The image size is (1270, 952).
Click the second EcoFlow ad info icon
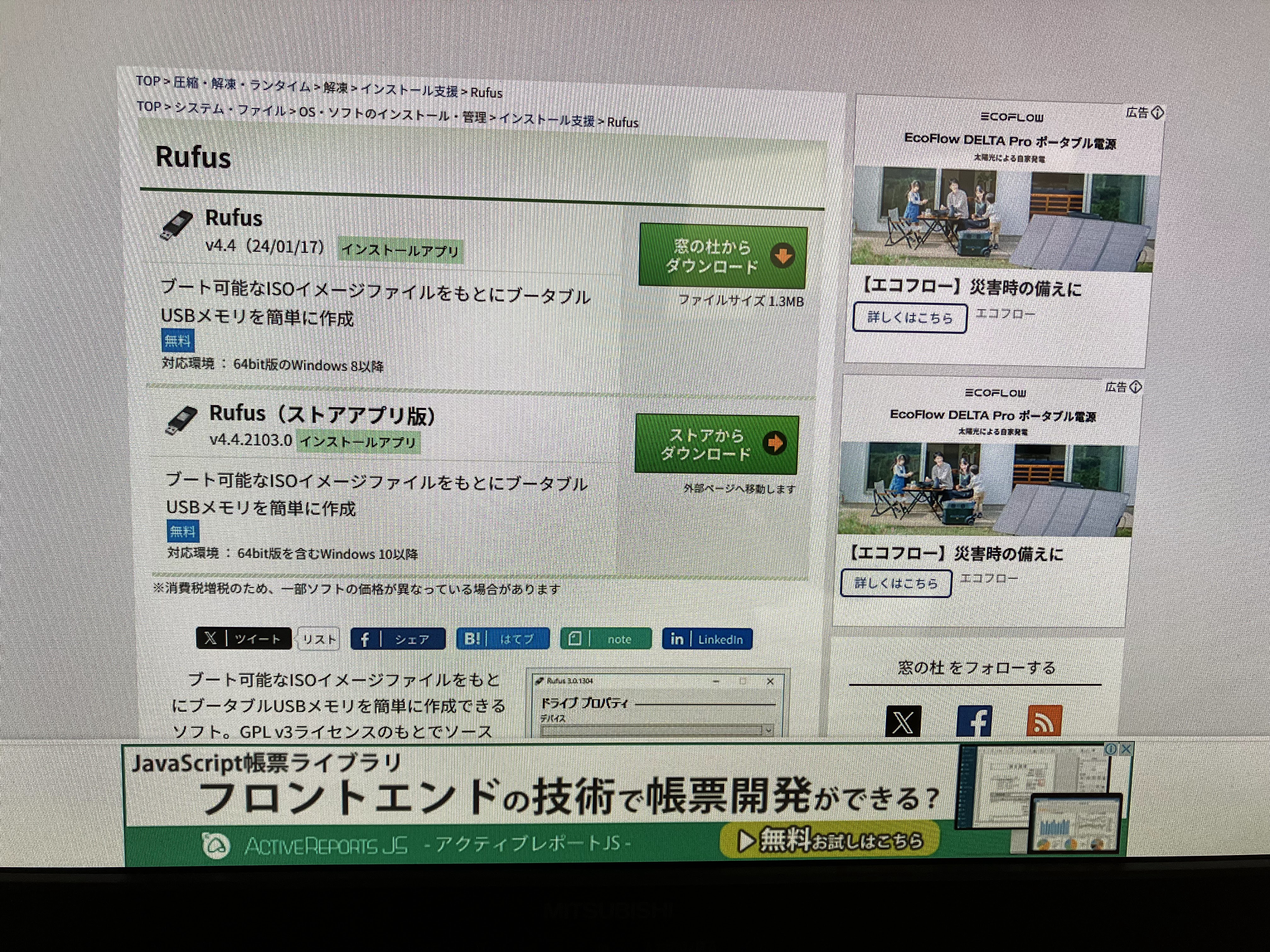pos(1136,387)
